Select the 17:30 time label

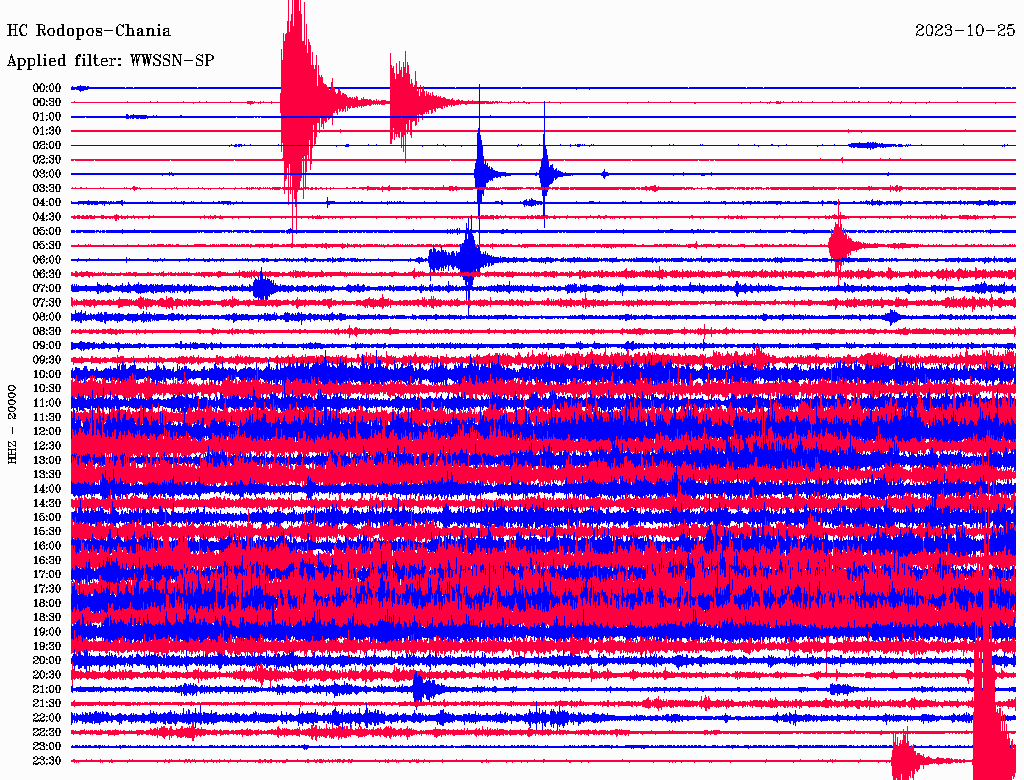pos(47,589)
